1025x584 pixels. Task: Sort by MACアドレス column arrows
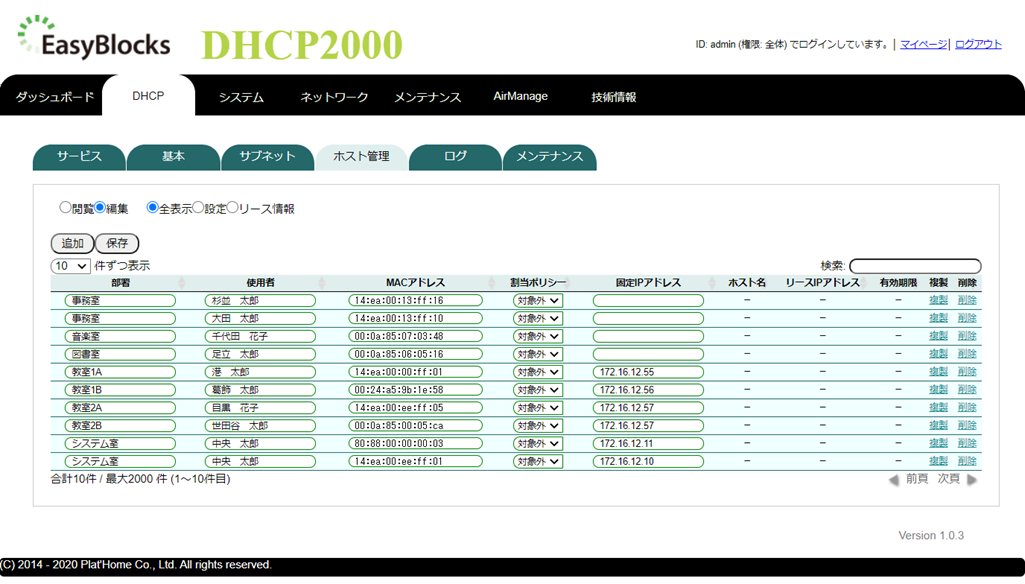(492, 283)
